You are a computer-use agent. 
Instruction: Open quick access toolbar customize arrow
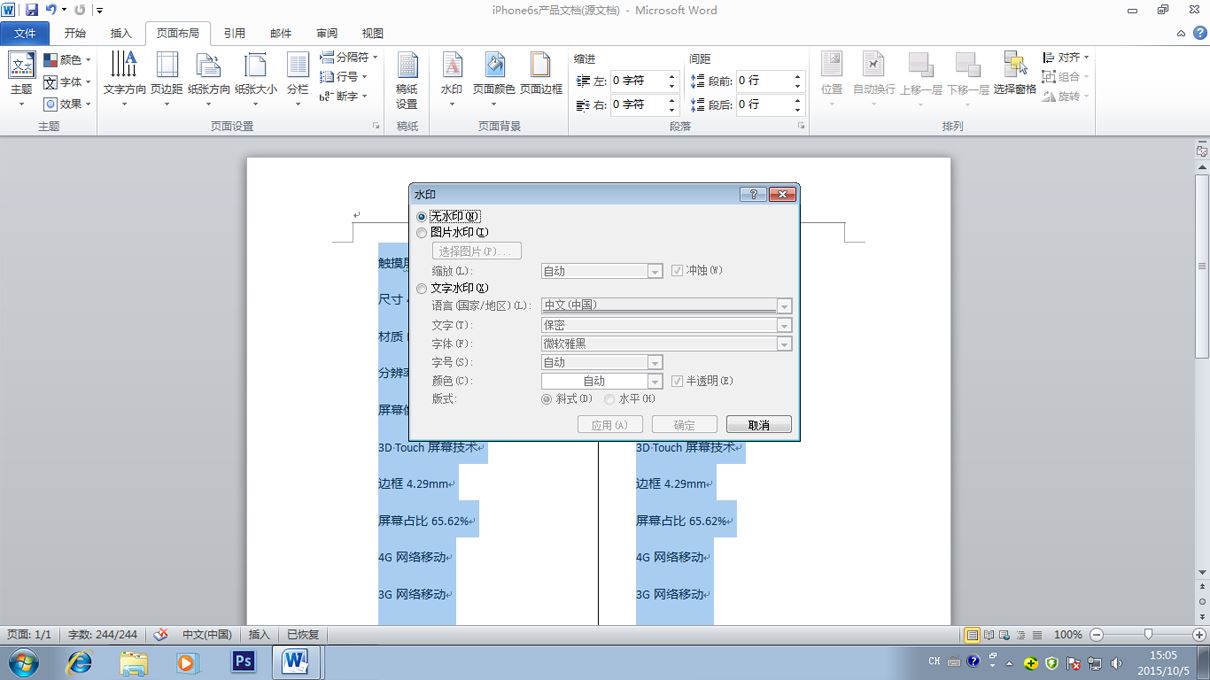click(x=99, y=11)
